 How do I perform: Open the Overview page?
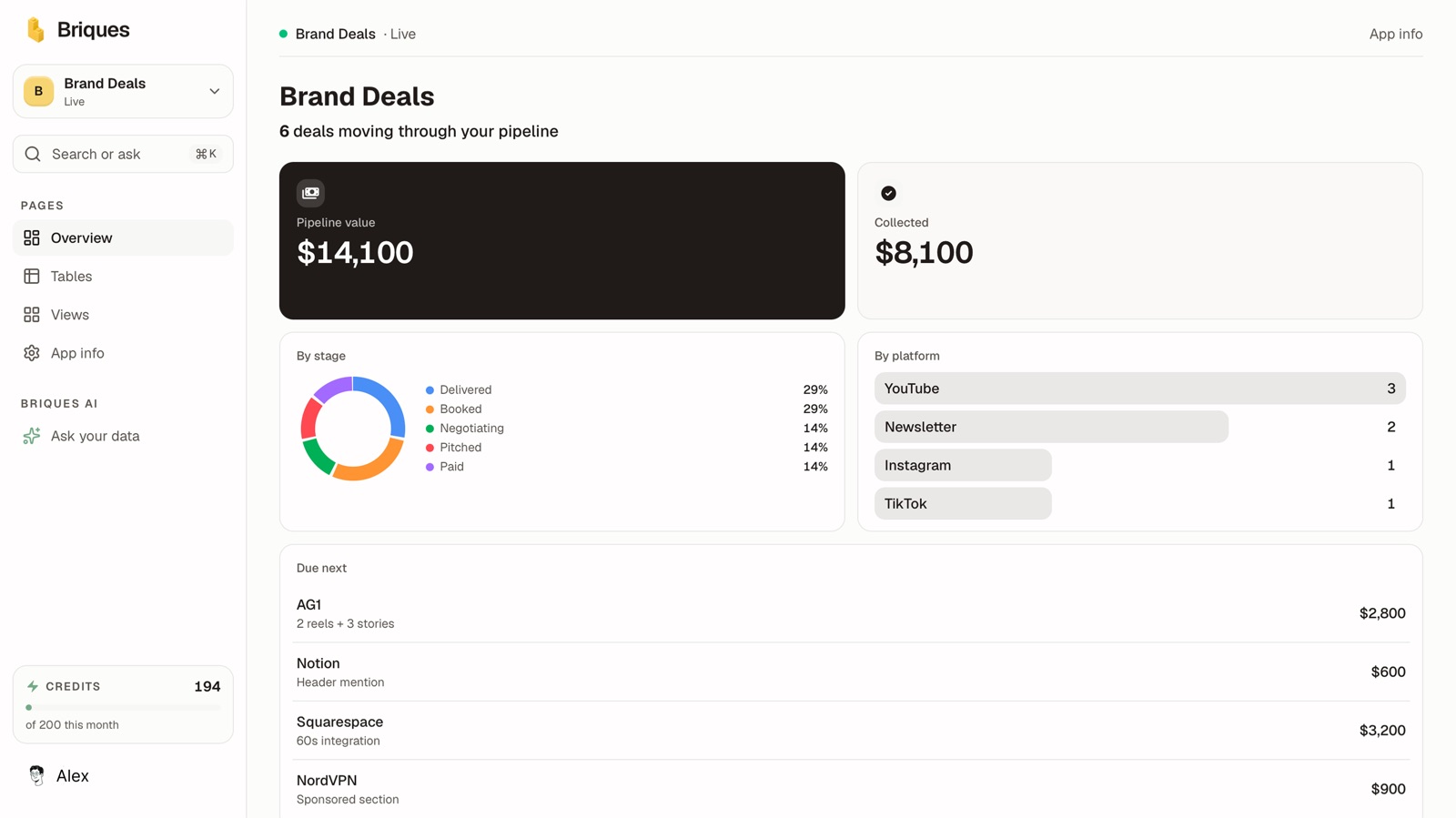[x=123, y=237]
